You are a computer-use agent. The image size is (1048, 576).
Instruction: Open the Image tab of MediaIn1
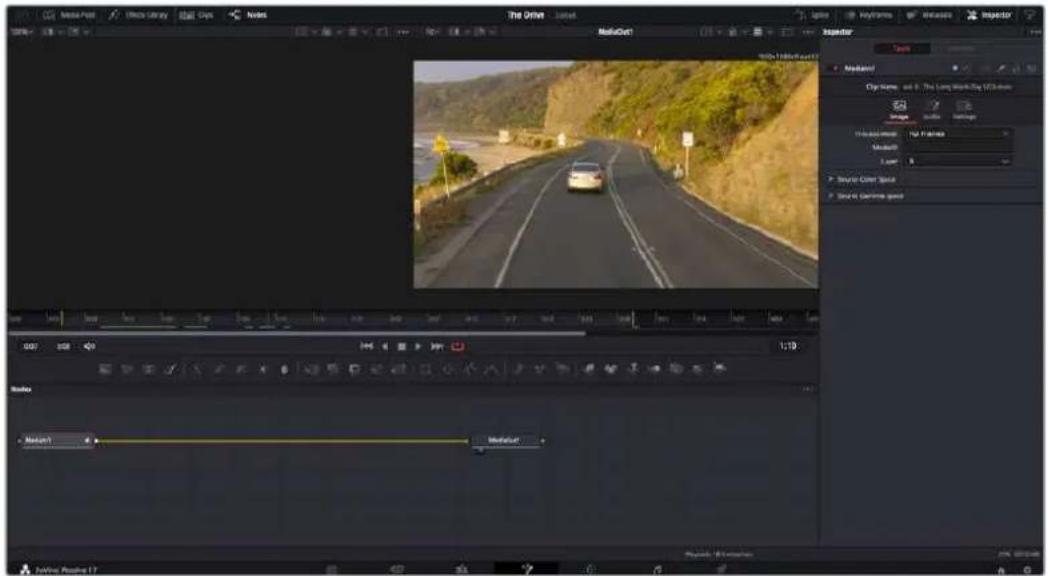(899, 110)
